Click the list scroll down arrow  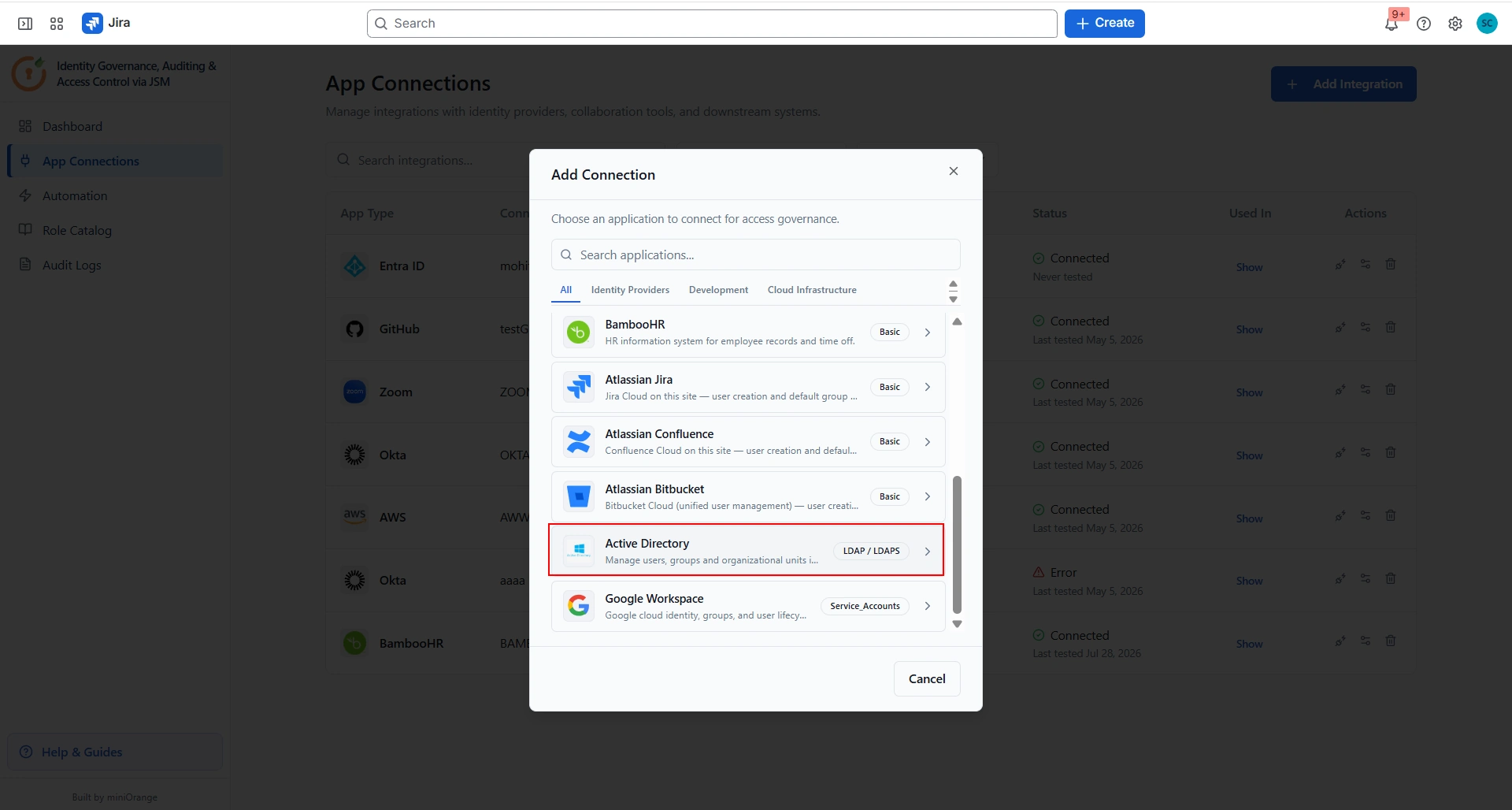pyautogui.click(x=957, y=624)
